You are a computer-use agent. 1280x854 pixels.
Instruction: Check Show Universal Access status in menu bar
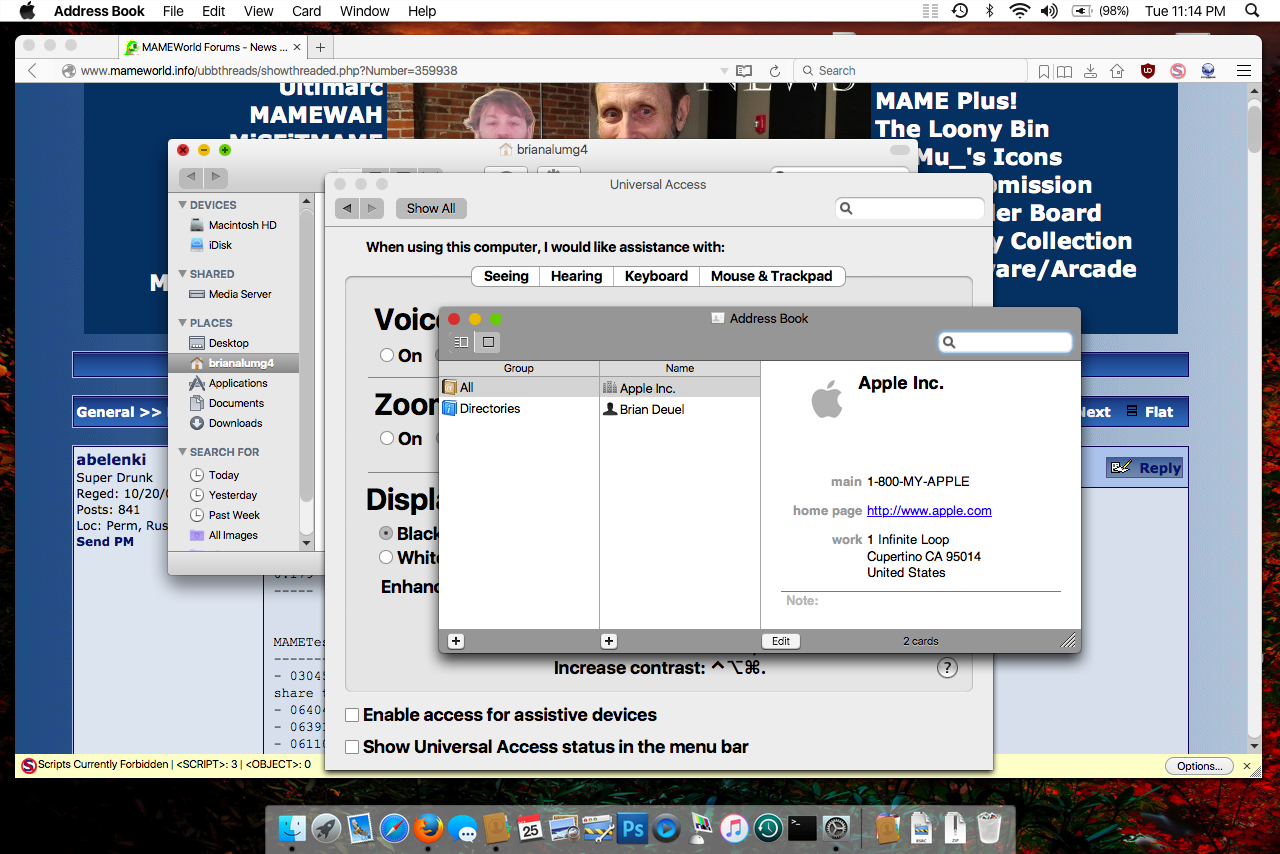(352, 747)
